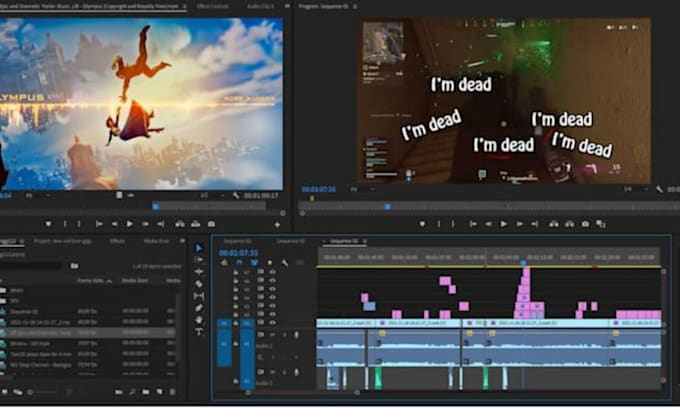Toggle eye visibility of V1 track
The height and width of the screenshot is (409, 680).
coord(272,323)
